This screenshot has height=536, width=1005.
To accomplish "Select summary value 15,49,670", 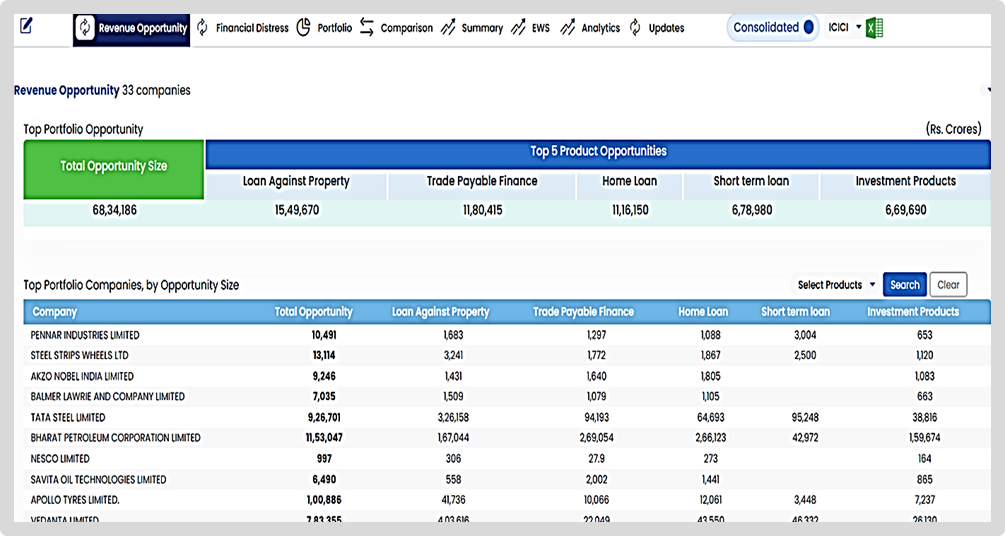I will 297,210.
